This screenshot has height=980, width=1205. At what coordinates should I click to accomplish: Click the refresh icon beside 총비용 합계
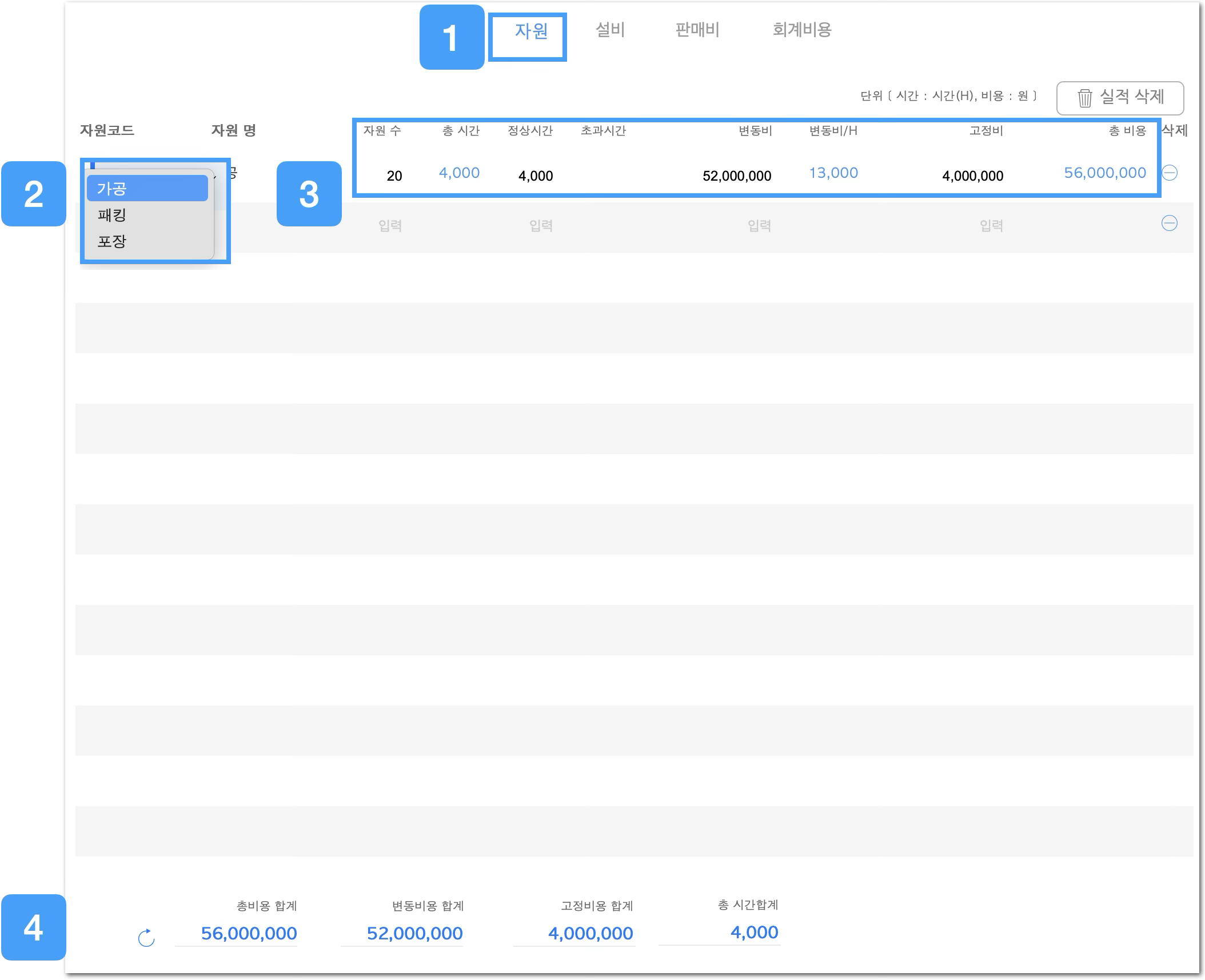(146, 938)
